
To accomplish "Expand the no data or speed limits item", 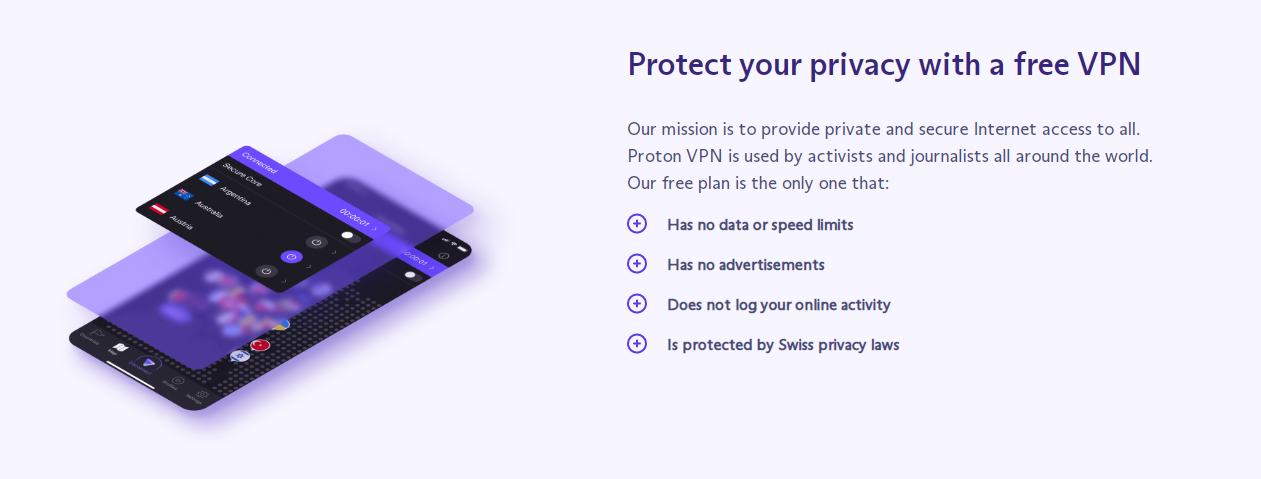I will [637, 224].
